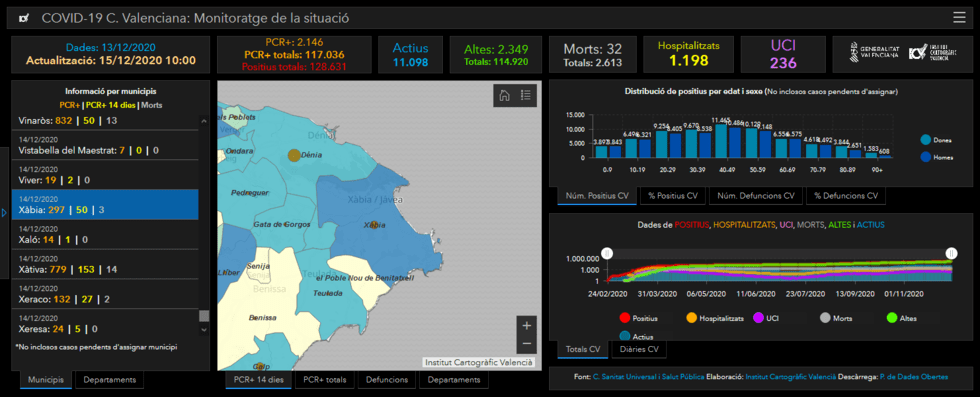Select the PCR+ 14 dies map tab

point(259,379)
